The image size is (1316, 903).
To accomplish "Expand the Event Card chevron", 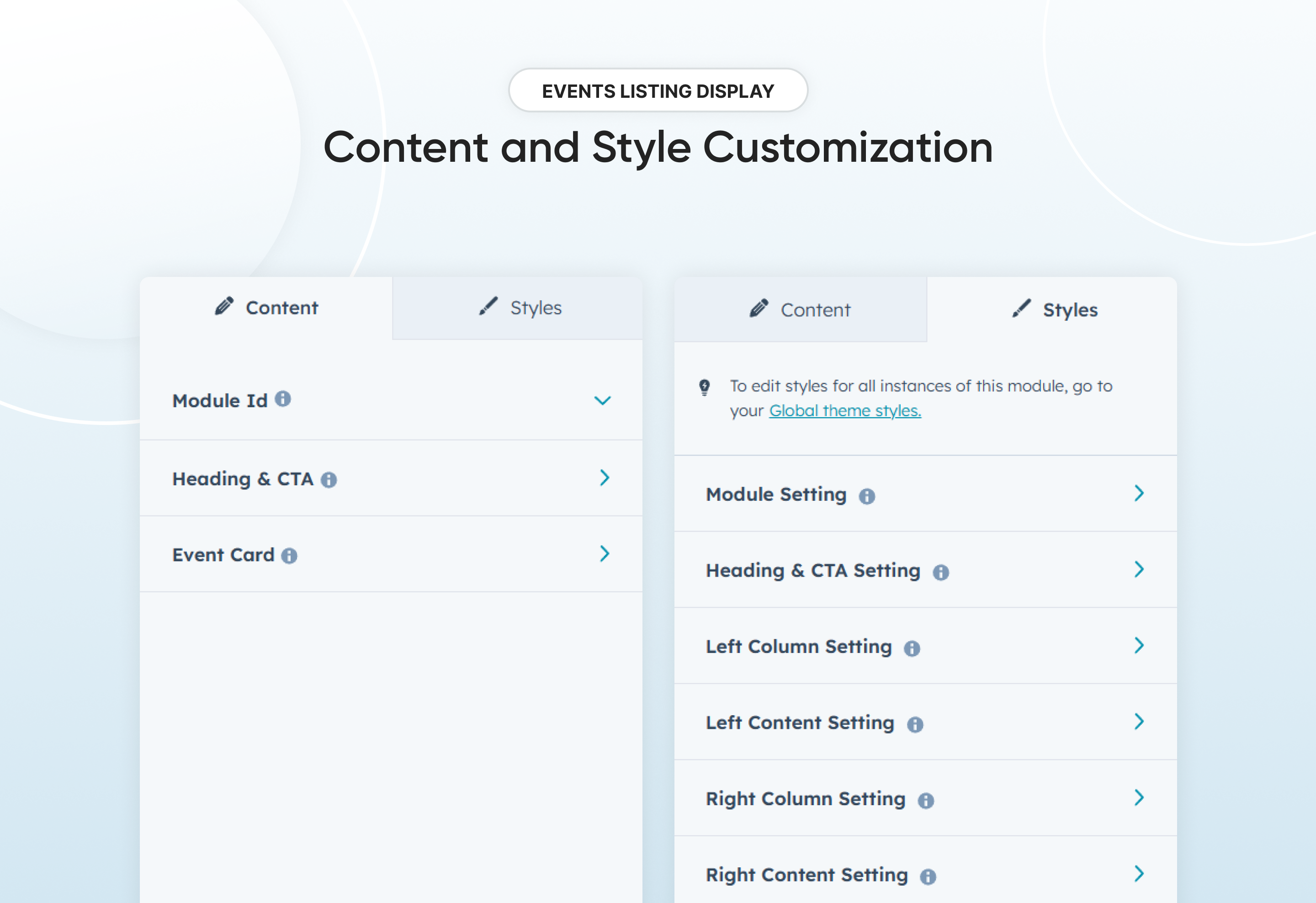I will tap(605, 553).
